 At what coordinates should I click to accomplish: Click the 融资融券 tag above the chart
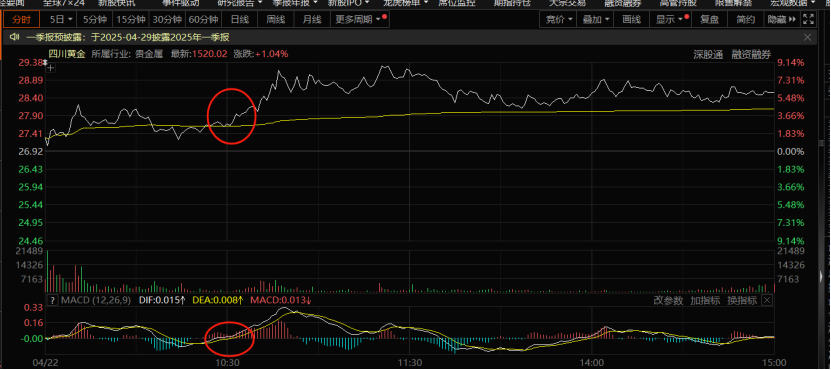click(752, 54)
